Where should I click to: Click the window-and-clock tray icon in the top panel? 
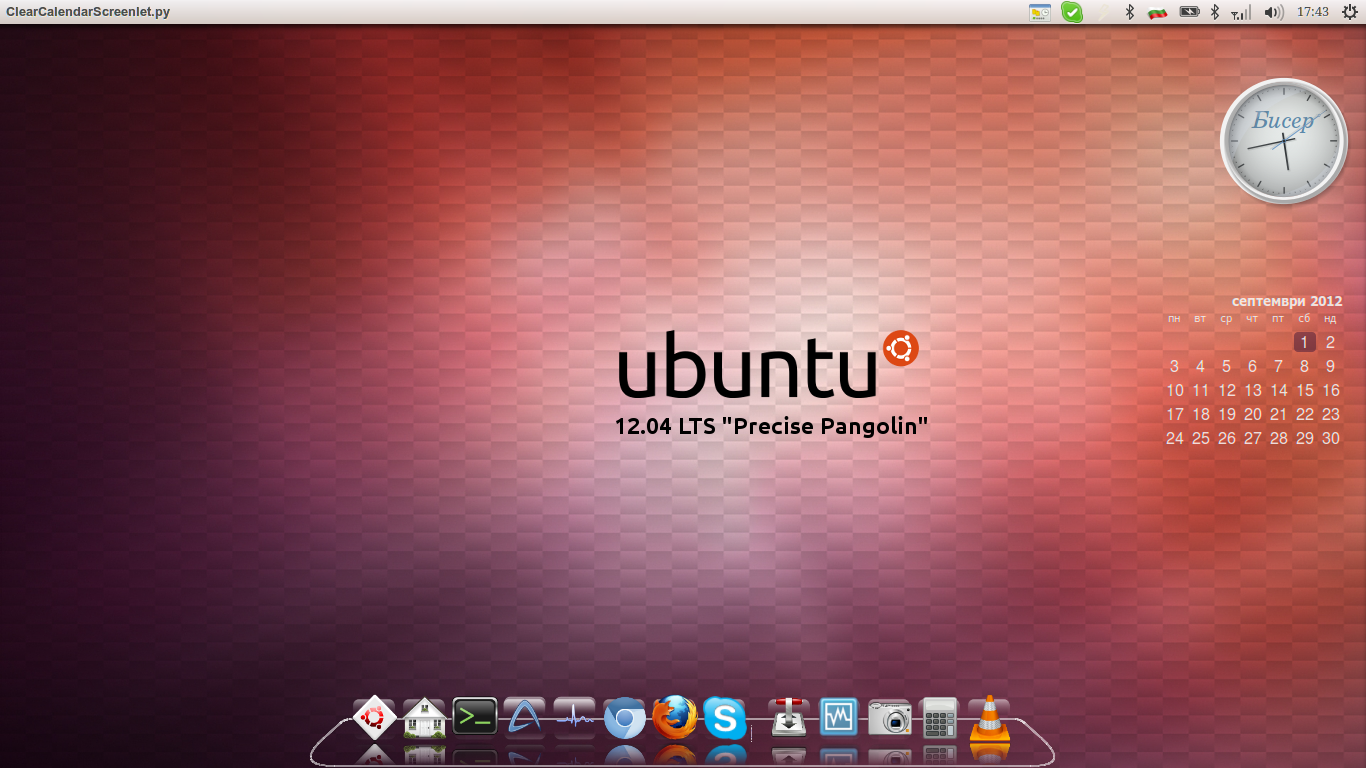click(x=1040, y=12)
